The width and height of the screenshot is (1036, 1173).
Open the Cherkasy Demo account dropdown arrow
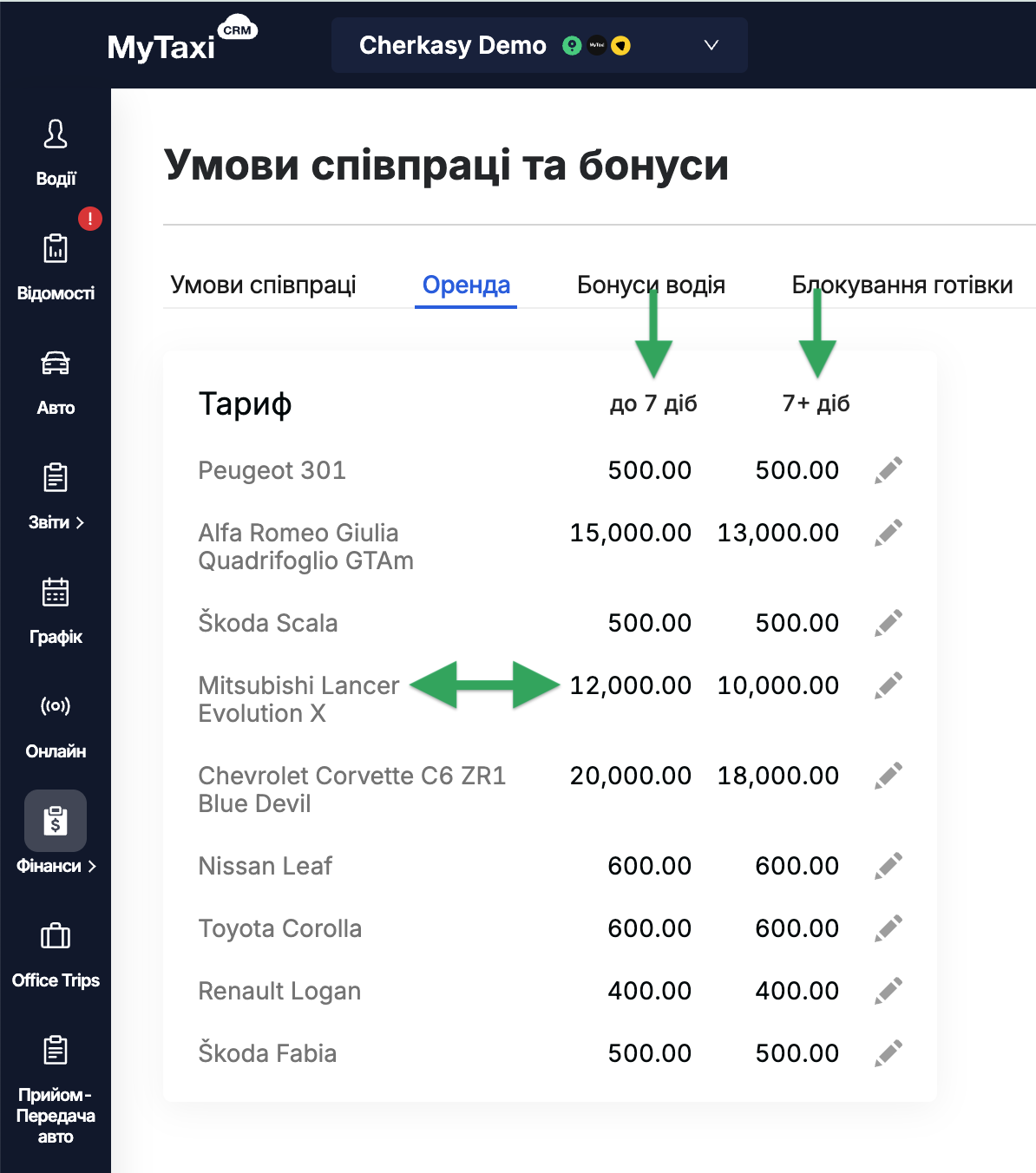click(711, 45)
